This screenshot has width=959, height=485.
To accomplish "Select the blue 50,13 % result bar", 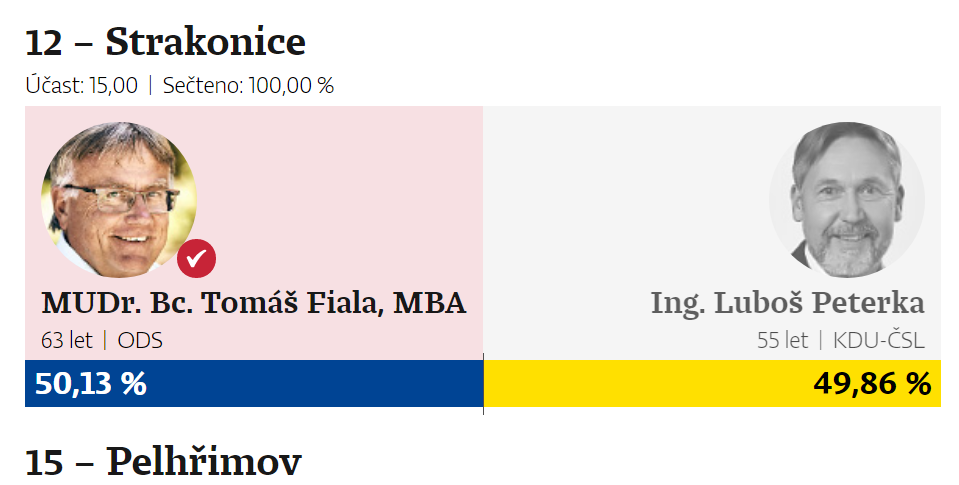I will [254, 384].
